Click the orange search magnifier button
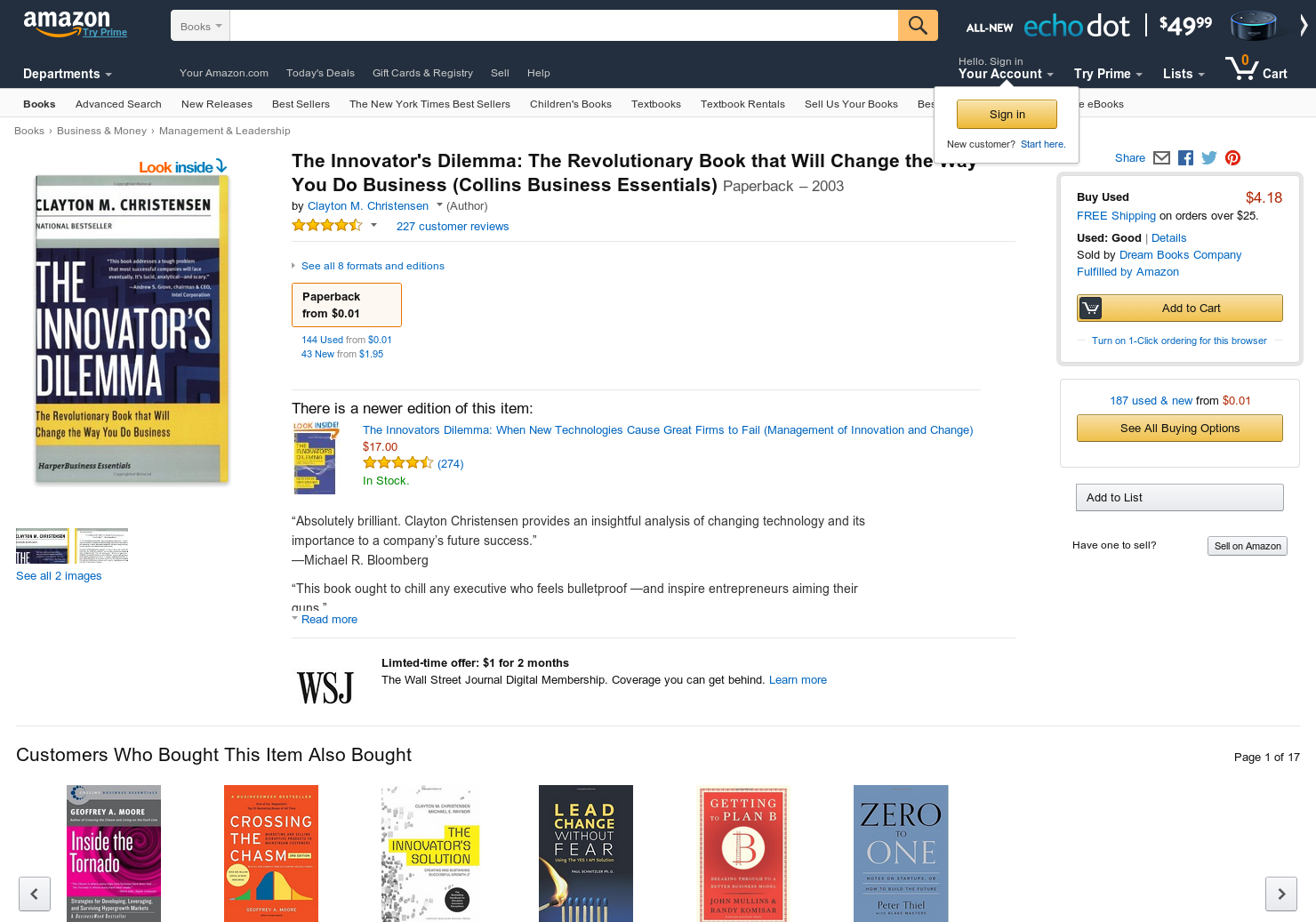 coord(918,25)
